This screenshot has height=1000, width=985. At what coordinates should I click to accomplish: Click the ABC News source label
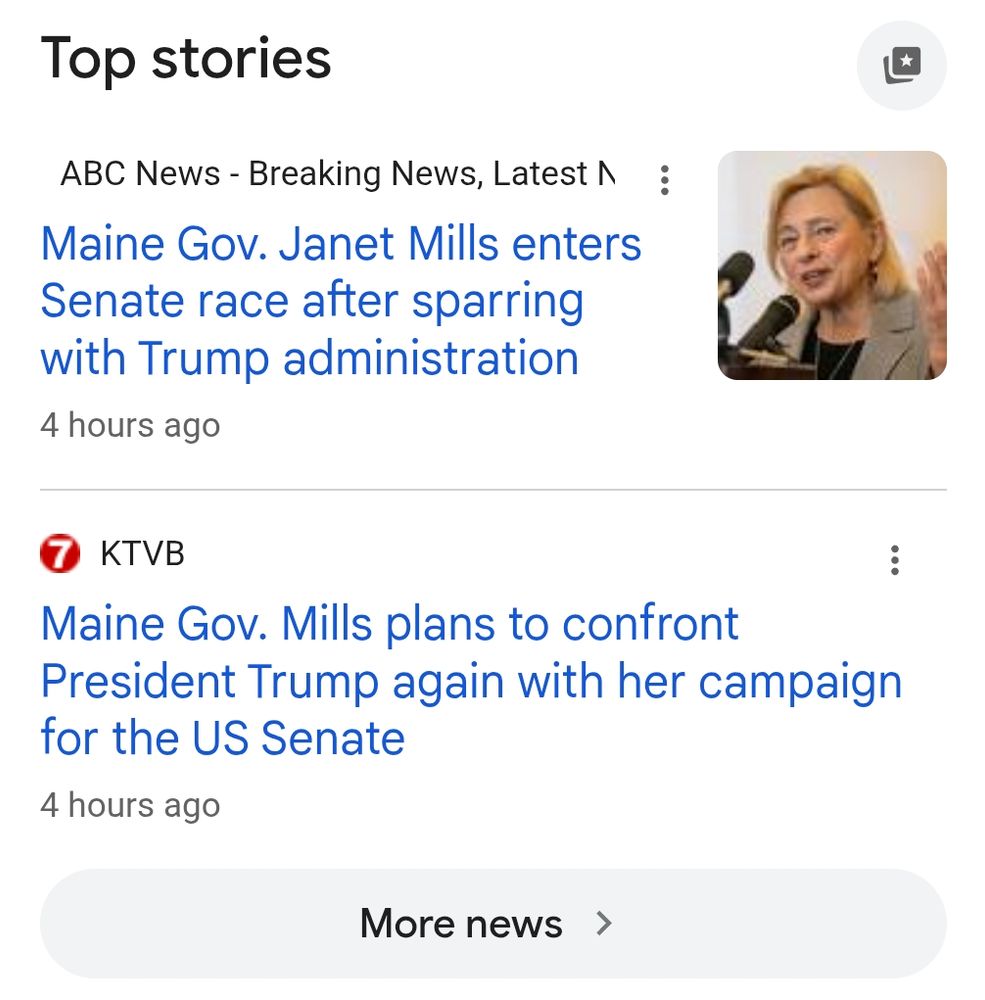click(139, 174)
